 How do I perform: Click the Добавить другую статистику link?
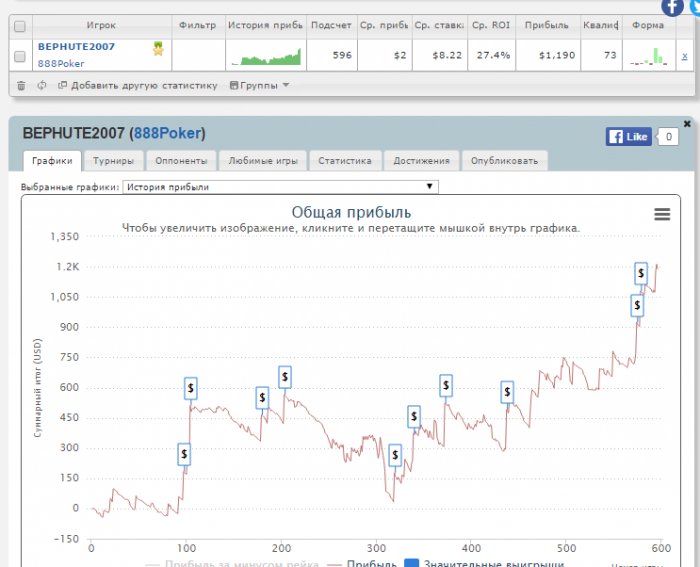(138, 86)
